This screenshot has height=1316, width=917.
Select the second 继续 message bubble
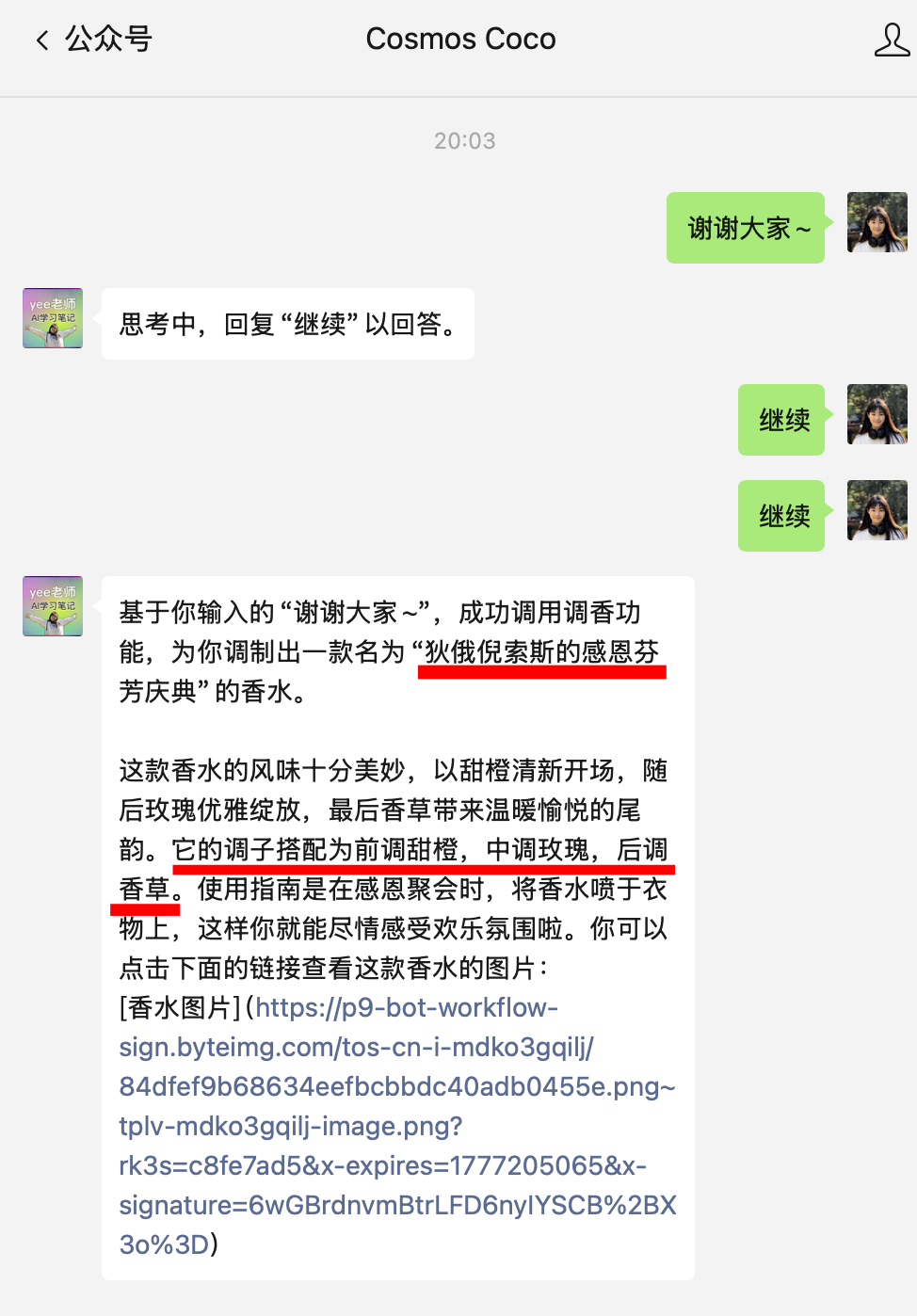coord(781,516)
